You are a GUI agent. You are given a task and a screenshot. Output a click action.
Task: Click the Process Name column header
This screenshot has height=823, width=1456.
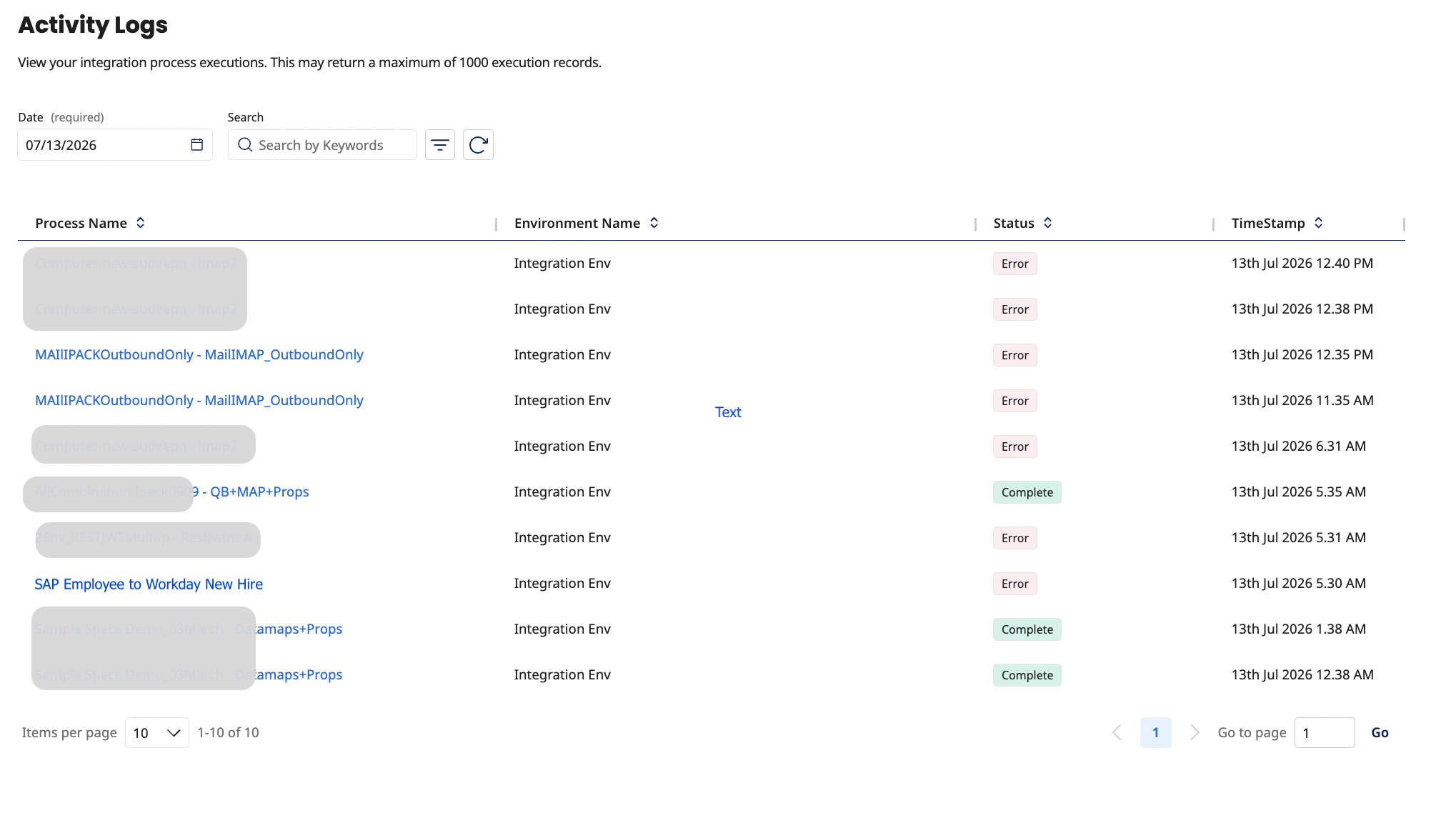(x=81, y=223)
